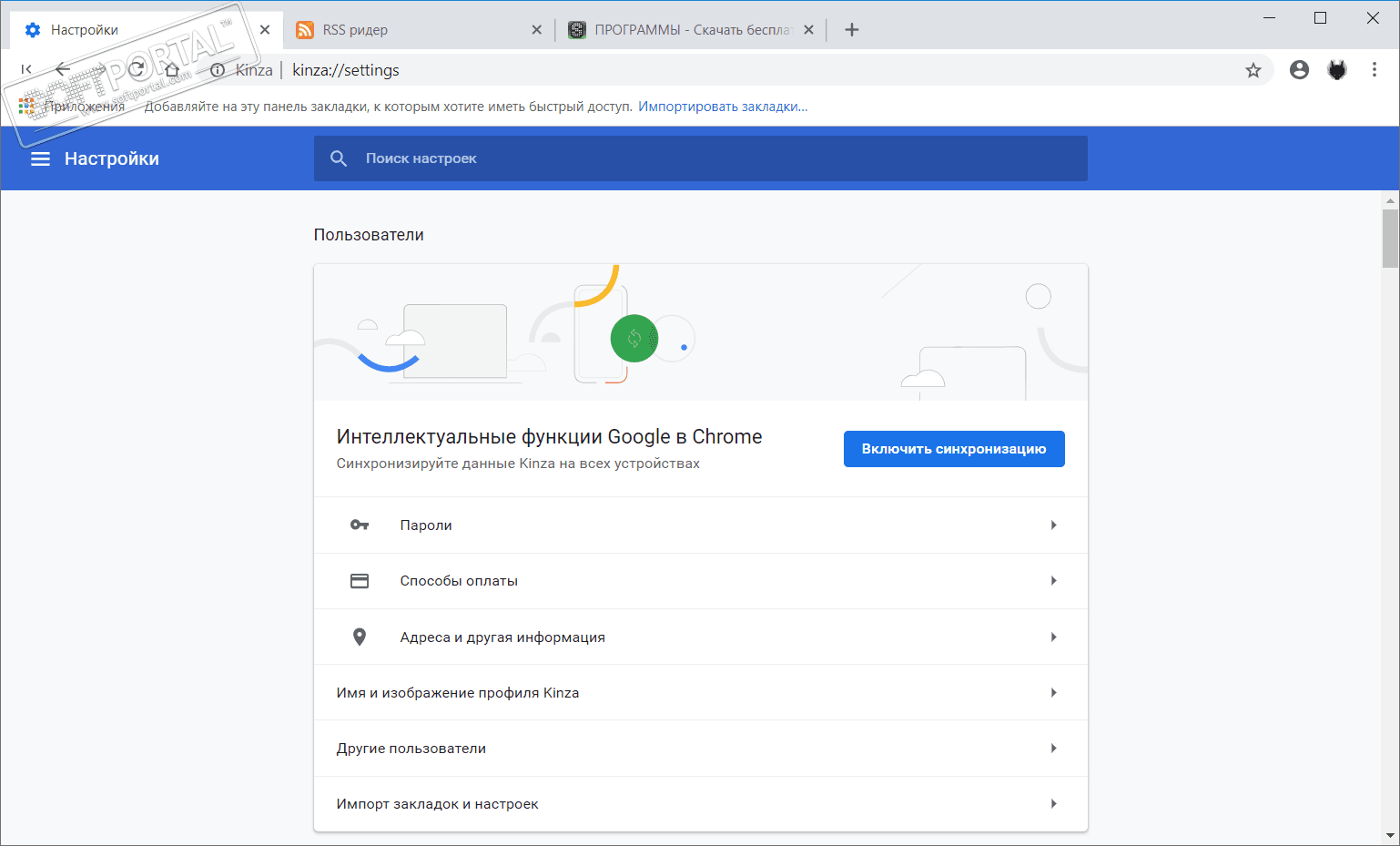The width and height of the screenshot is (1400, 846).
Task: Switch to the Настройки tab
Action: tap(146, 30)
